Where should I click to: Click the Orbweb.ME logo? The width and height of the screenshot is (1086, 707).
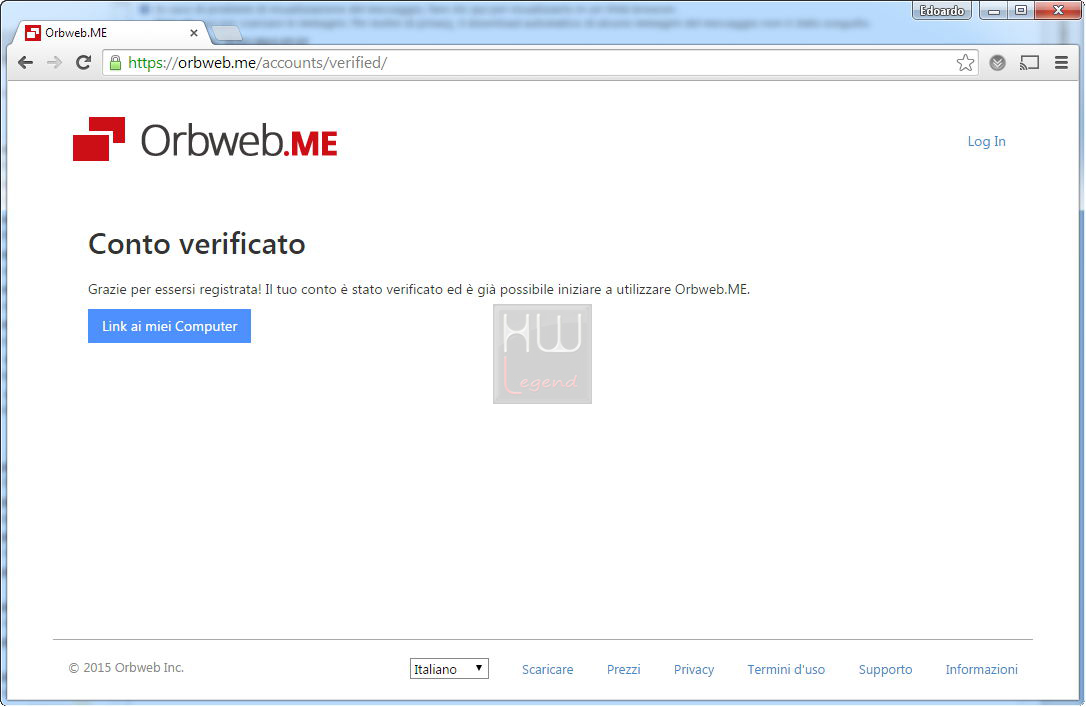coord(205,139)
